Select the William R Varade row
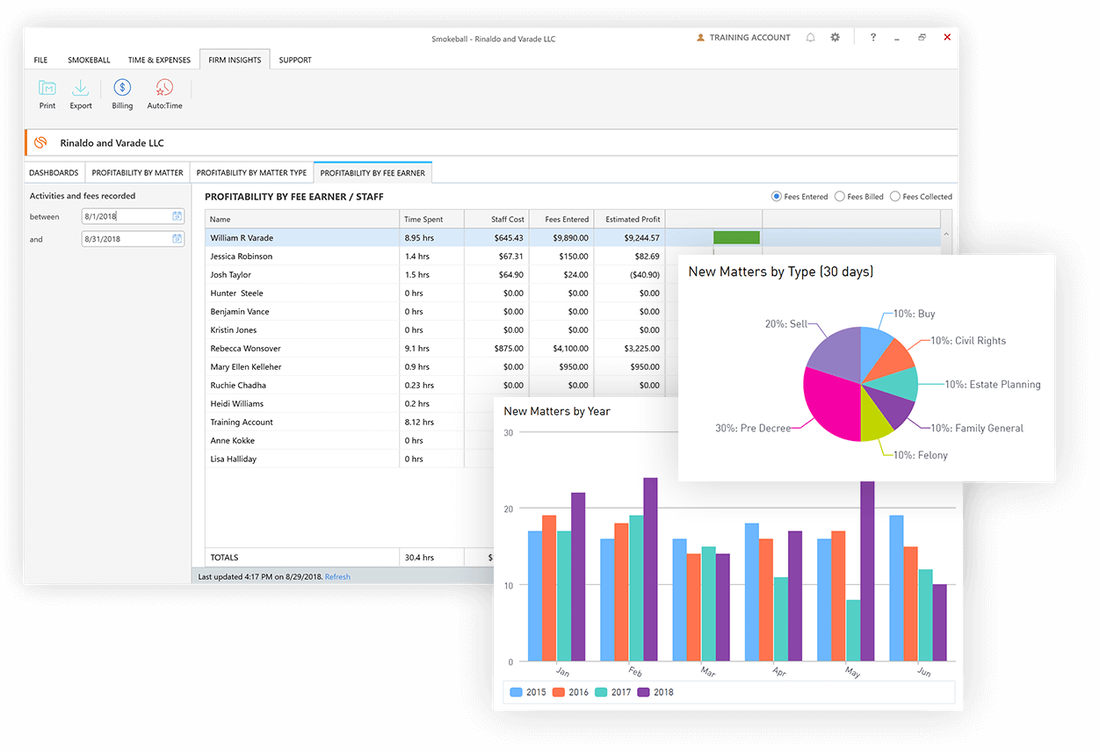This screenshot has width=1100, height=752. (300, 237)
